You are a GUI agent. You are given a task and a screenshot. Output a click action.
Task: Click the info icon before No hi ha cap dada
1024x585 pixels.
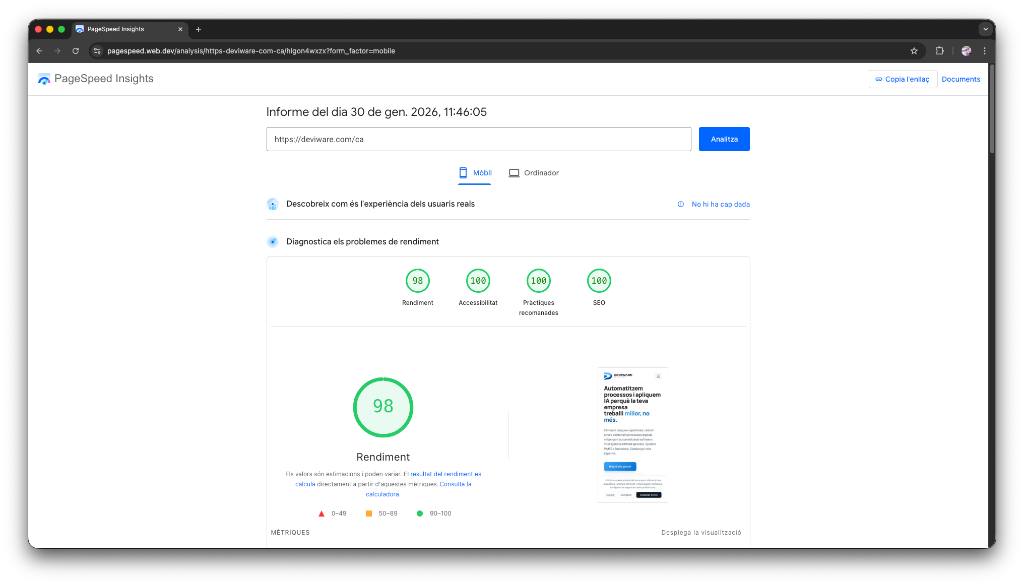click(680, 204)
